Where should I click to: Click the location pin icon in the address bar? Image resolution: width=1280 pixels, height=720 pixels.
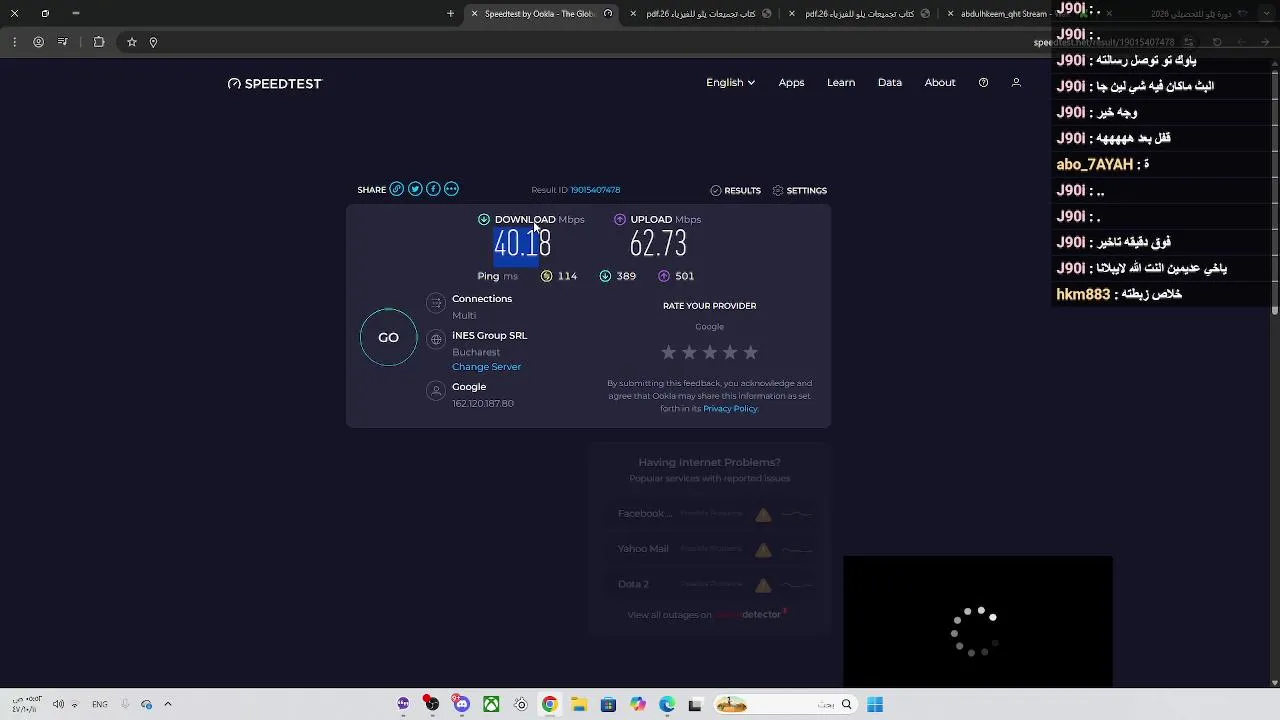click(153, 42)
